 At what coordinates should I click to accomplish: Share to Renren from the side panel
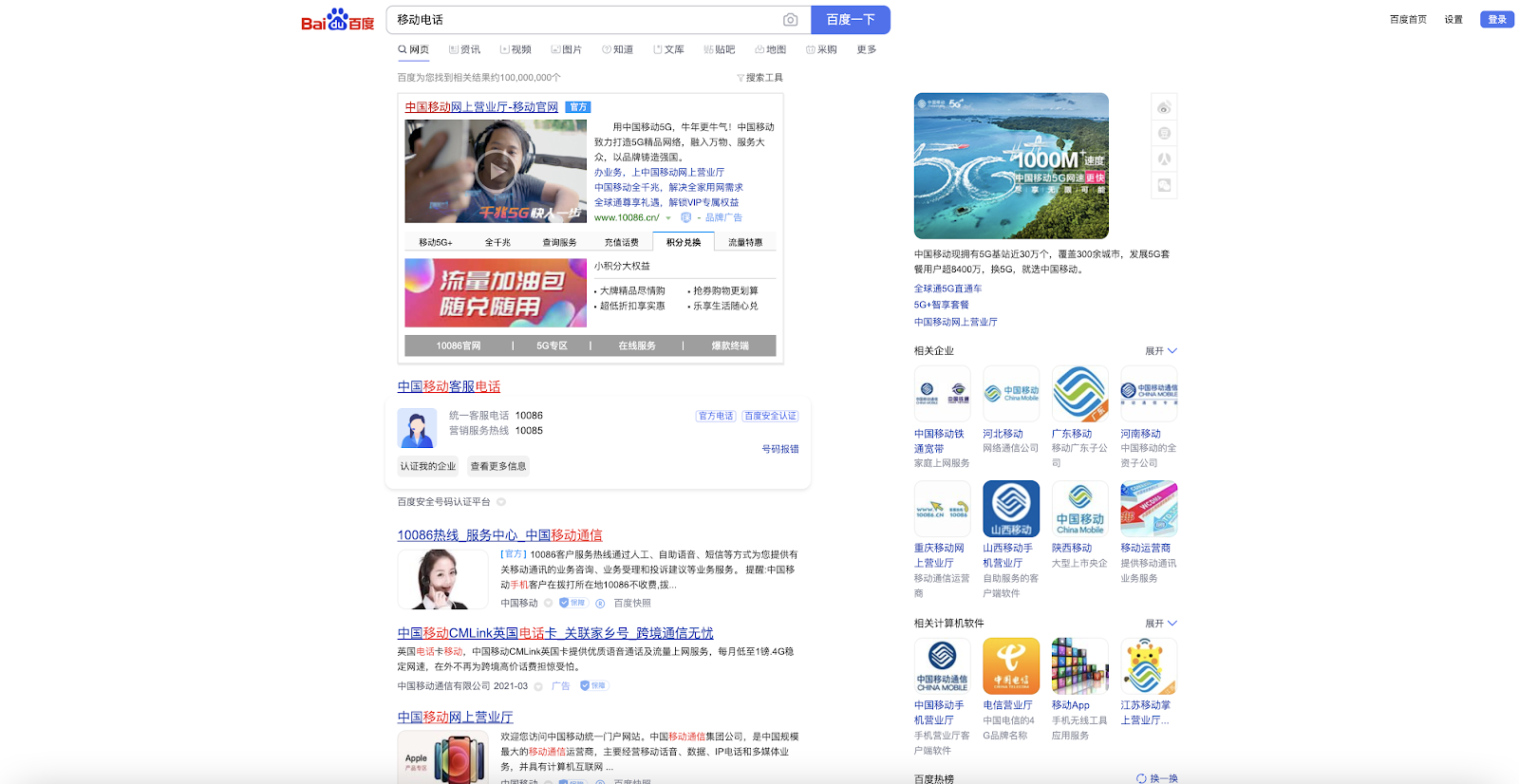(1164, 159)
